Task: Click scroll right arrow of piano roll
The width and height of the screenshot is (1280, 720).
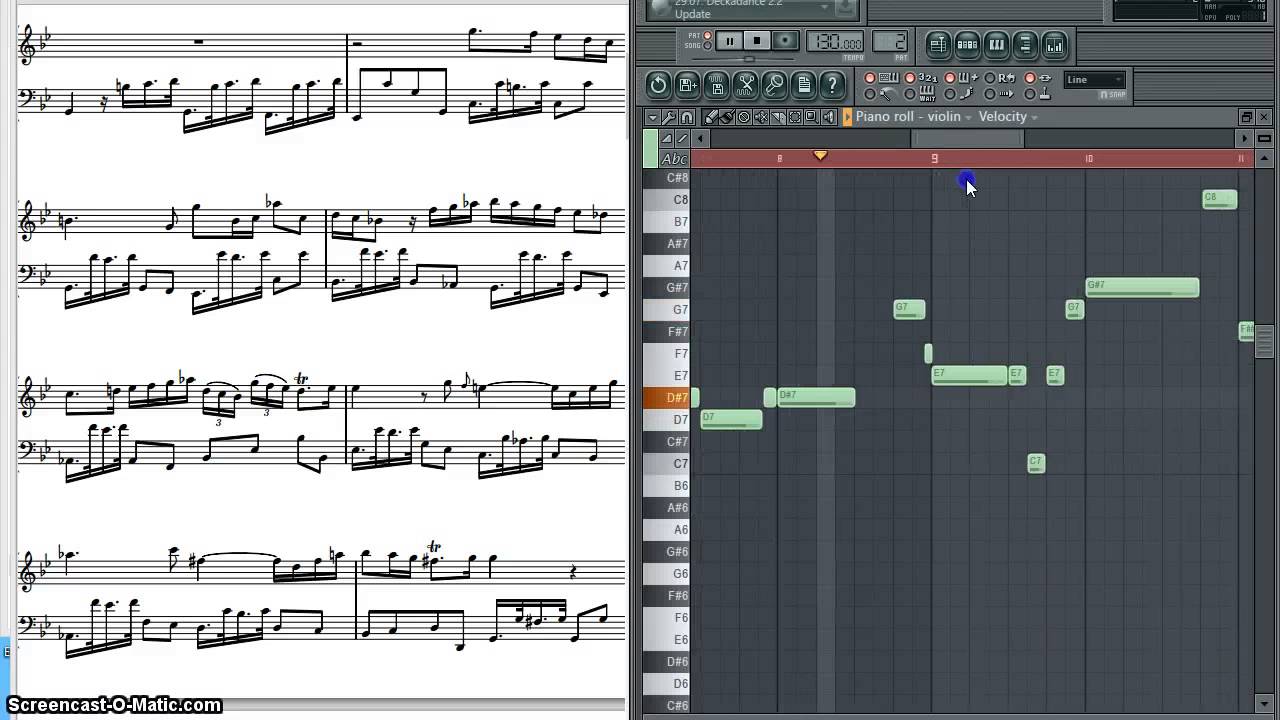Action: pos(1244,138)
